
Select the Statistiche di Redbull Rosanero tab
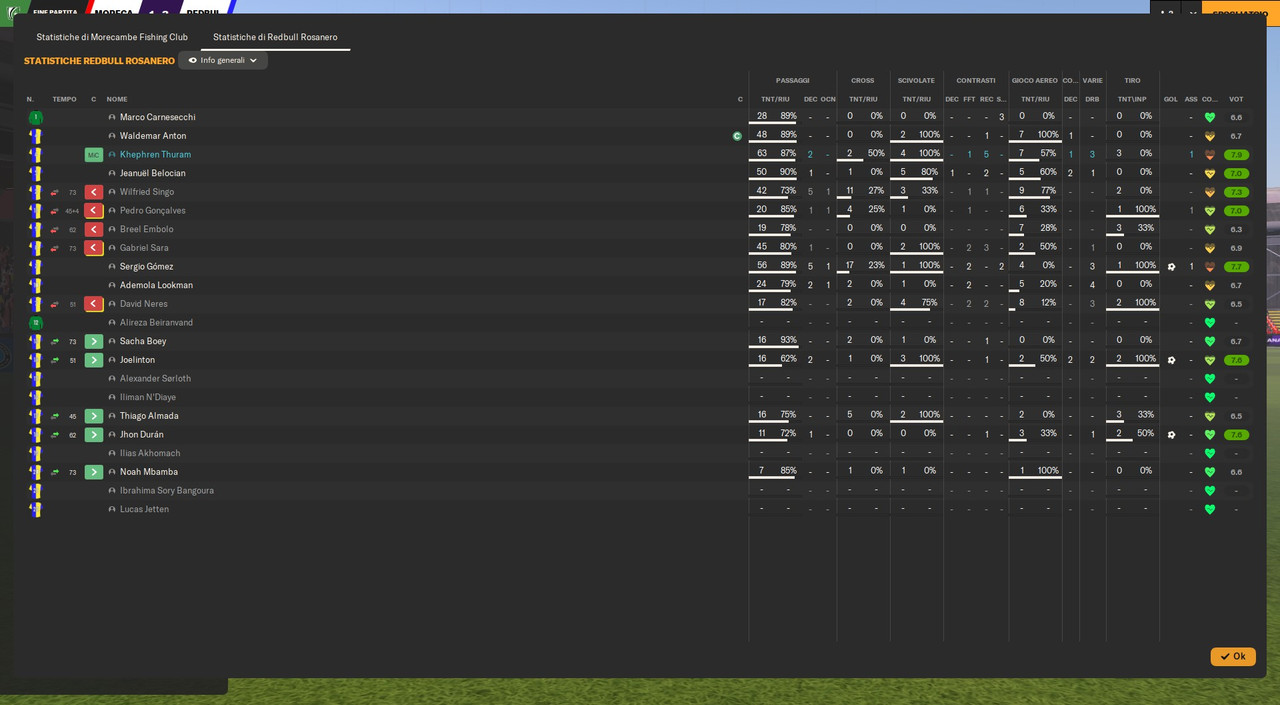click(275, 37)
